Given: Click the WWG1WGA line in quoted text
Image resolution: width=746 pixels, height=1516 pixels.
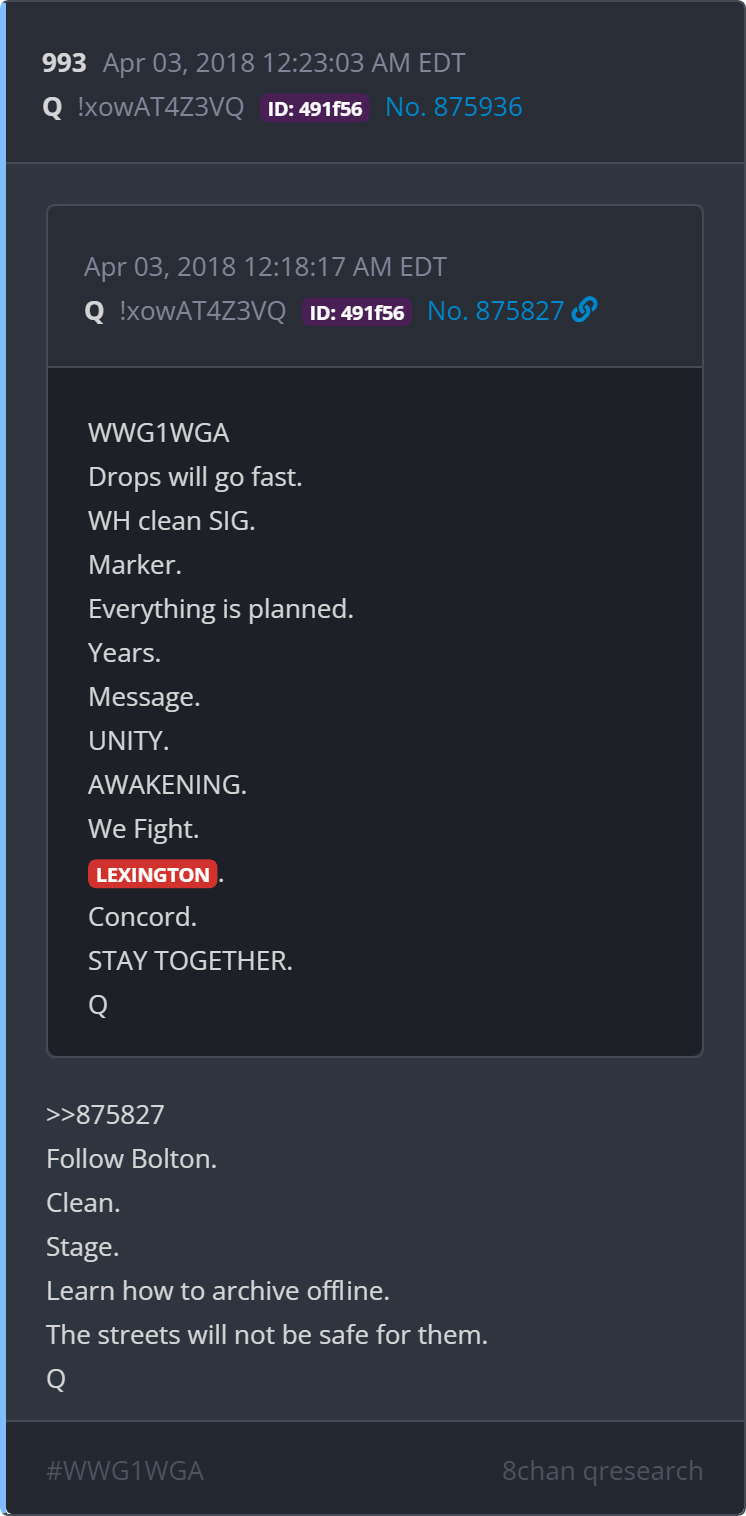Looking at the screenshot, I should point(159,433).
